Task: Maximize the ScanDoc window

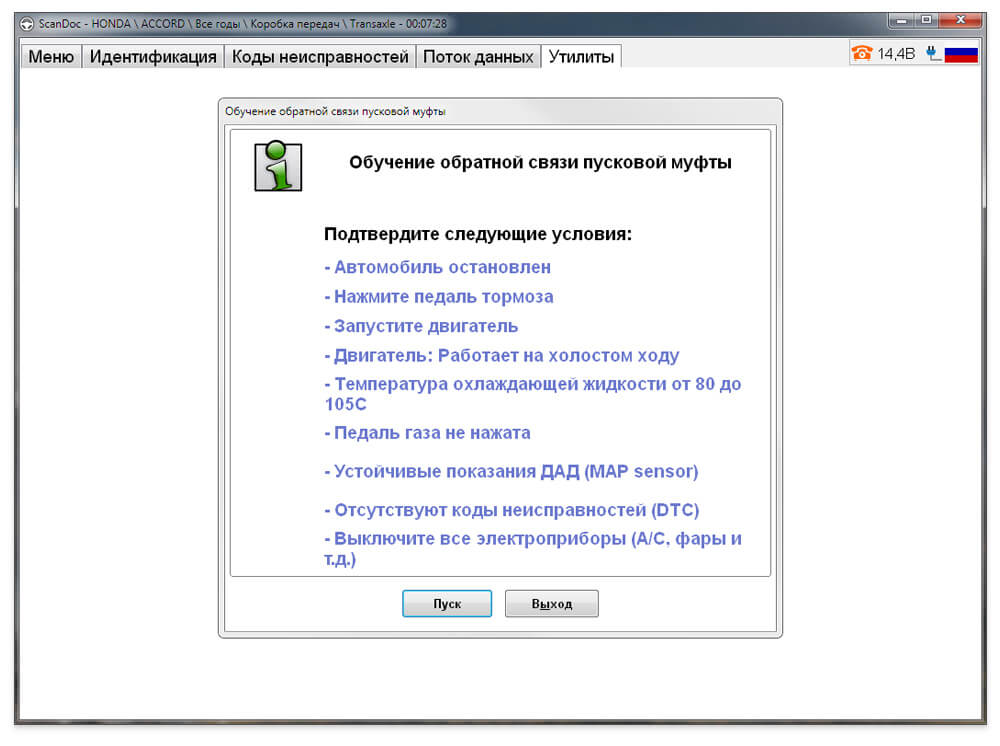Action: point(926,21)
